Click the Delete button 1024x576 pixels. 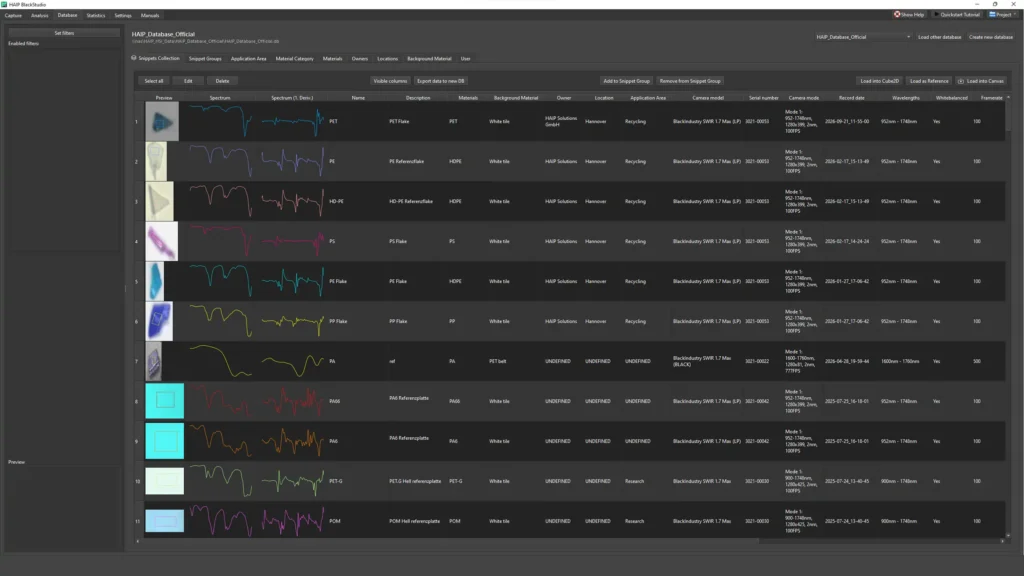coord(222,81)
